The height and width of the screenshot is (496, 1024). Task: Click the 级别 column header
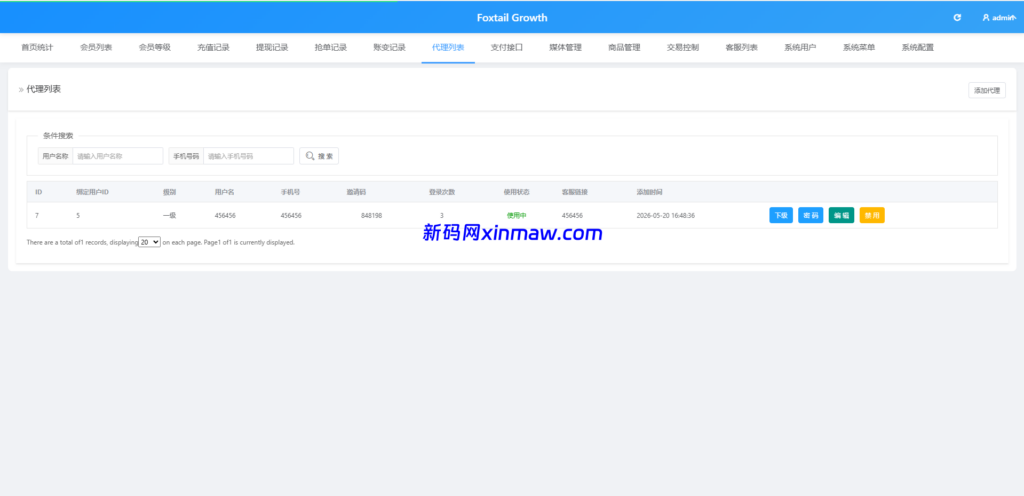pos(169,192)
